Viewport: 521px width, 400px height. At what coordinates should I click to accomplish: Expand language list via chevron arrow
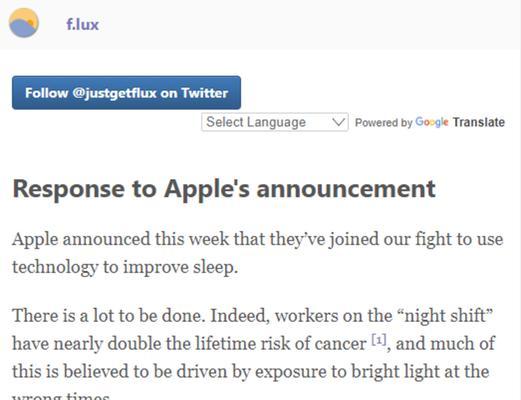pos(338,122)
